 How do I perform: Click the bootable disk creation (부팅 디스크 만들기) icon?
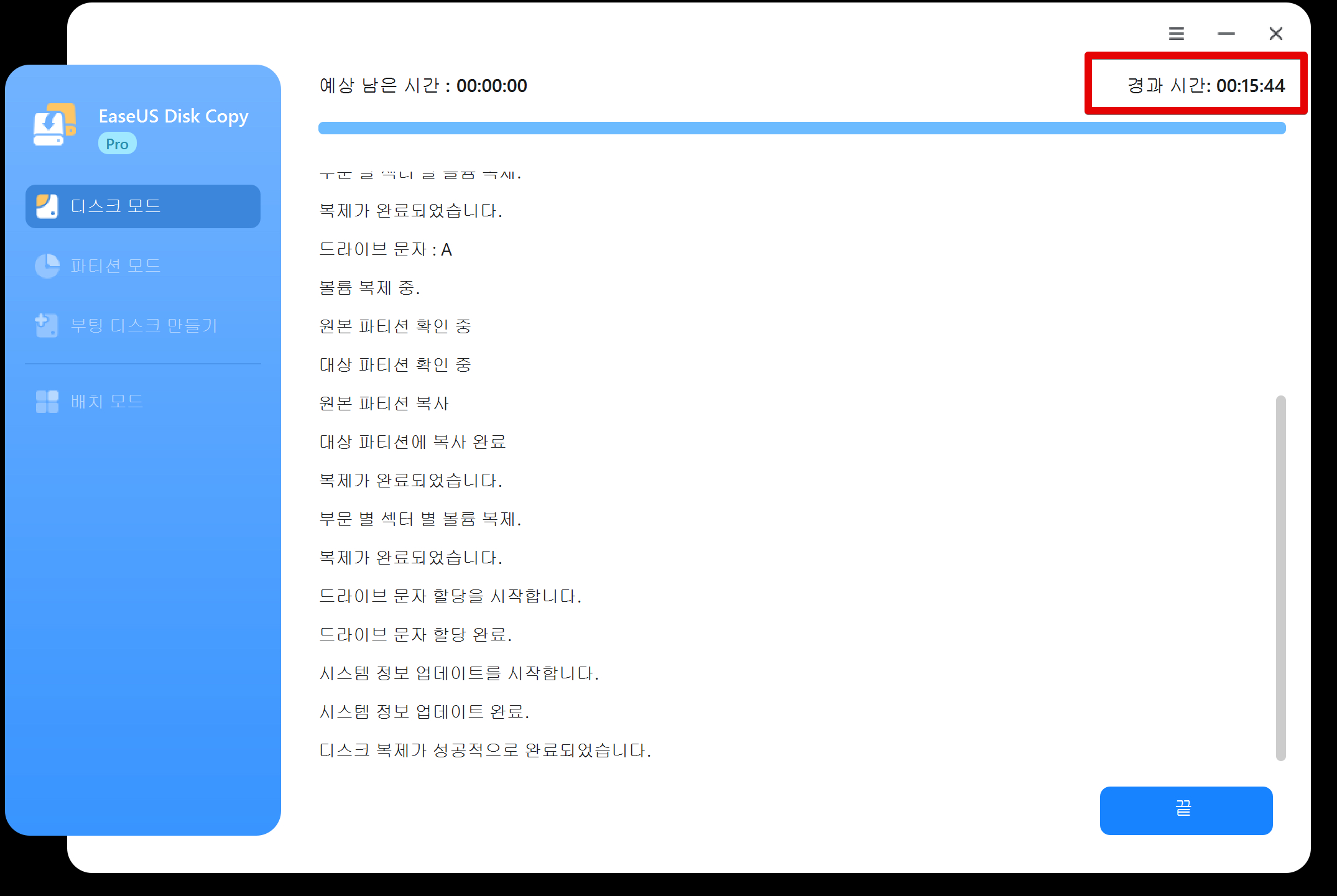coord(47,326)
